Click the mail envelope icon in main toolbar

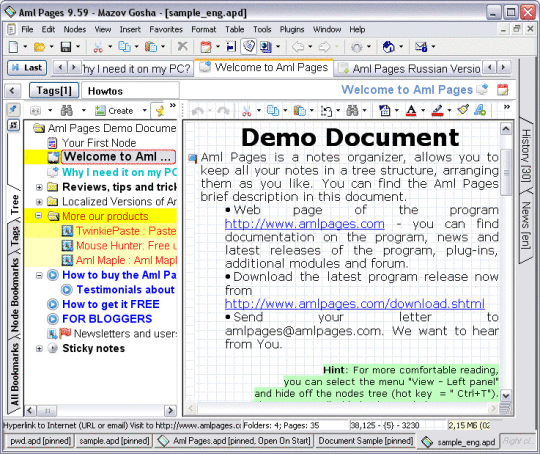(421, 47)
